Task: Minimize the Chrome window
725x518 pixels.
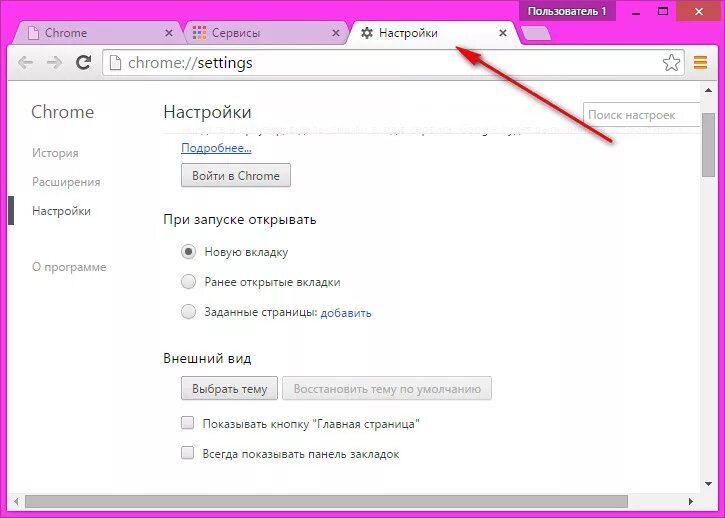Action: pyautogui.click(x=636, y=11)
